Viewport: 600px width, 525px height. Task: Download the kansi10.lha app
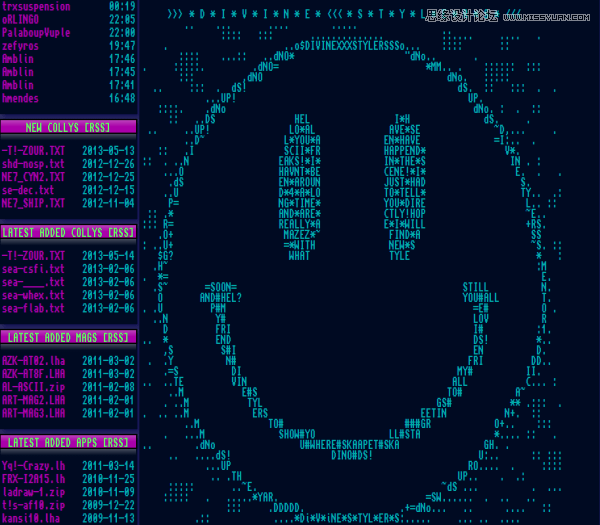(x=31, y=518)
